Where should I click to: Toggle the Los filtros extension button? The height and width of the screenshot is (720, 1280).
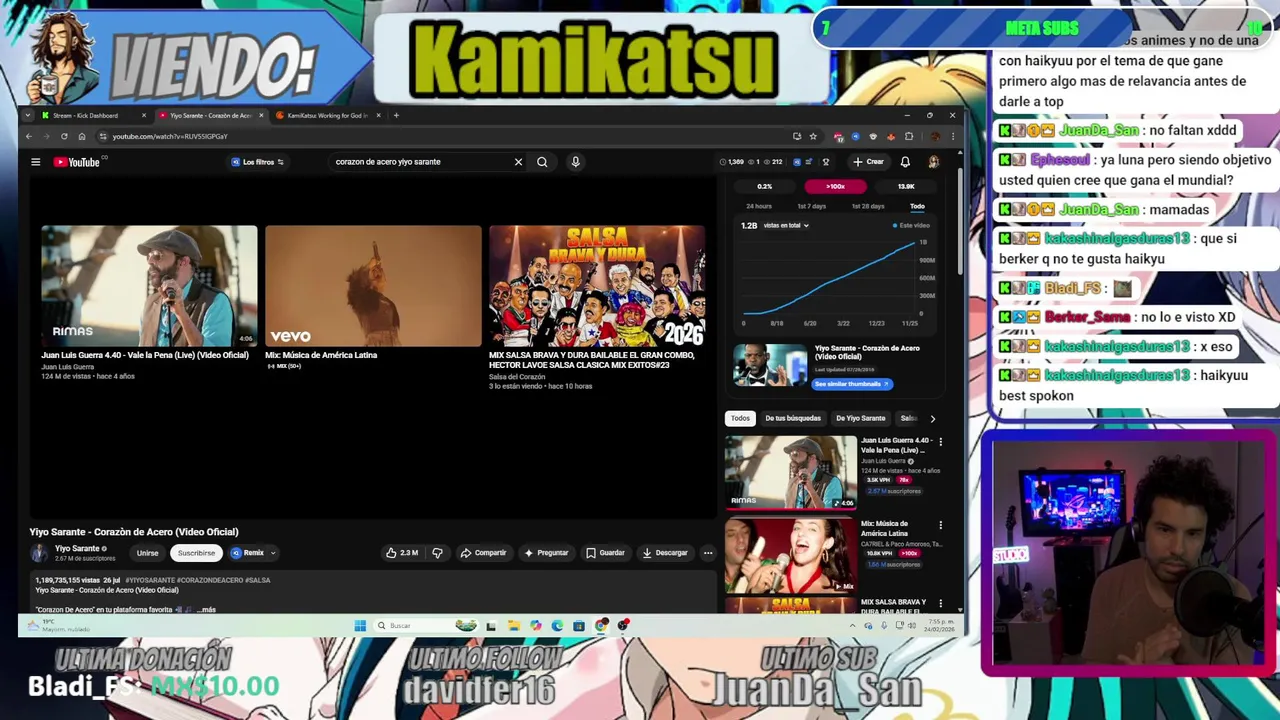tap(257, 162)
